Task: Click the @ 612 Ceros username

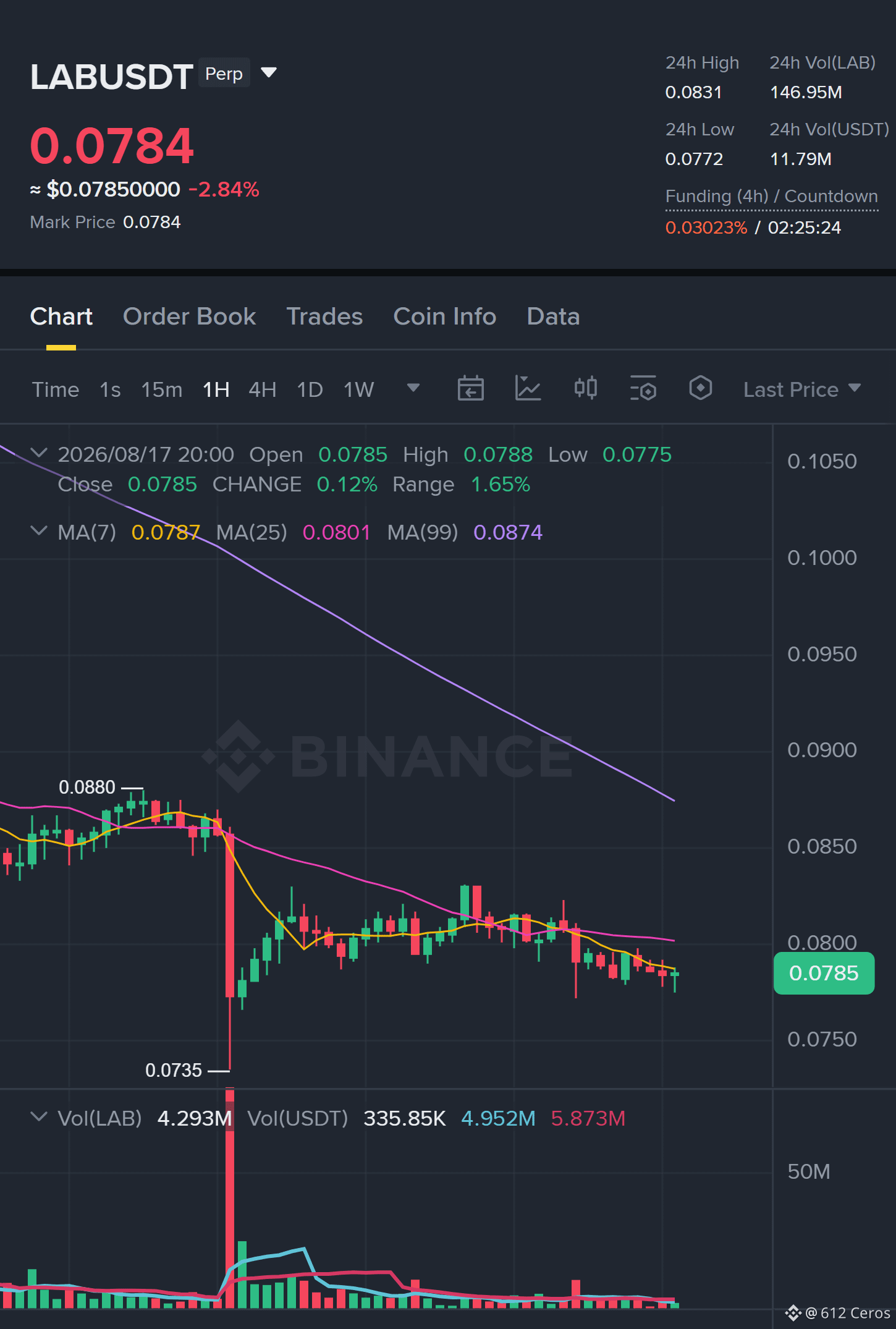Action: point(847,1313)
